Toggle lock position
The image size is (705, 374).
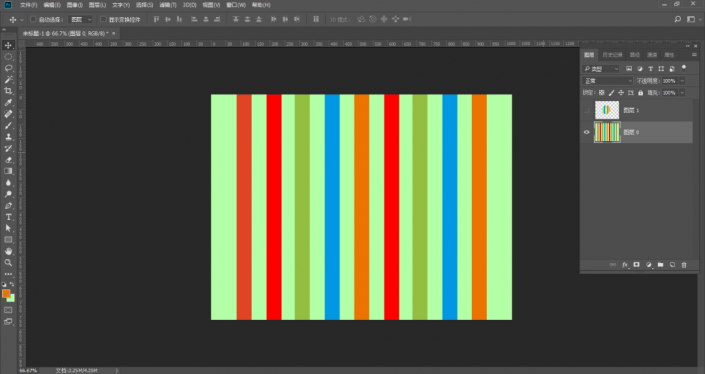click(x=621, y=93)
